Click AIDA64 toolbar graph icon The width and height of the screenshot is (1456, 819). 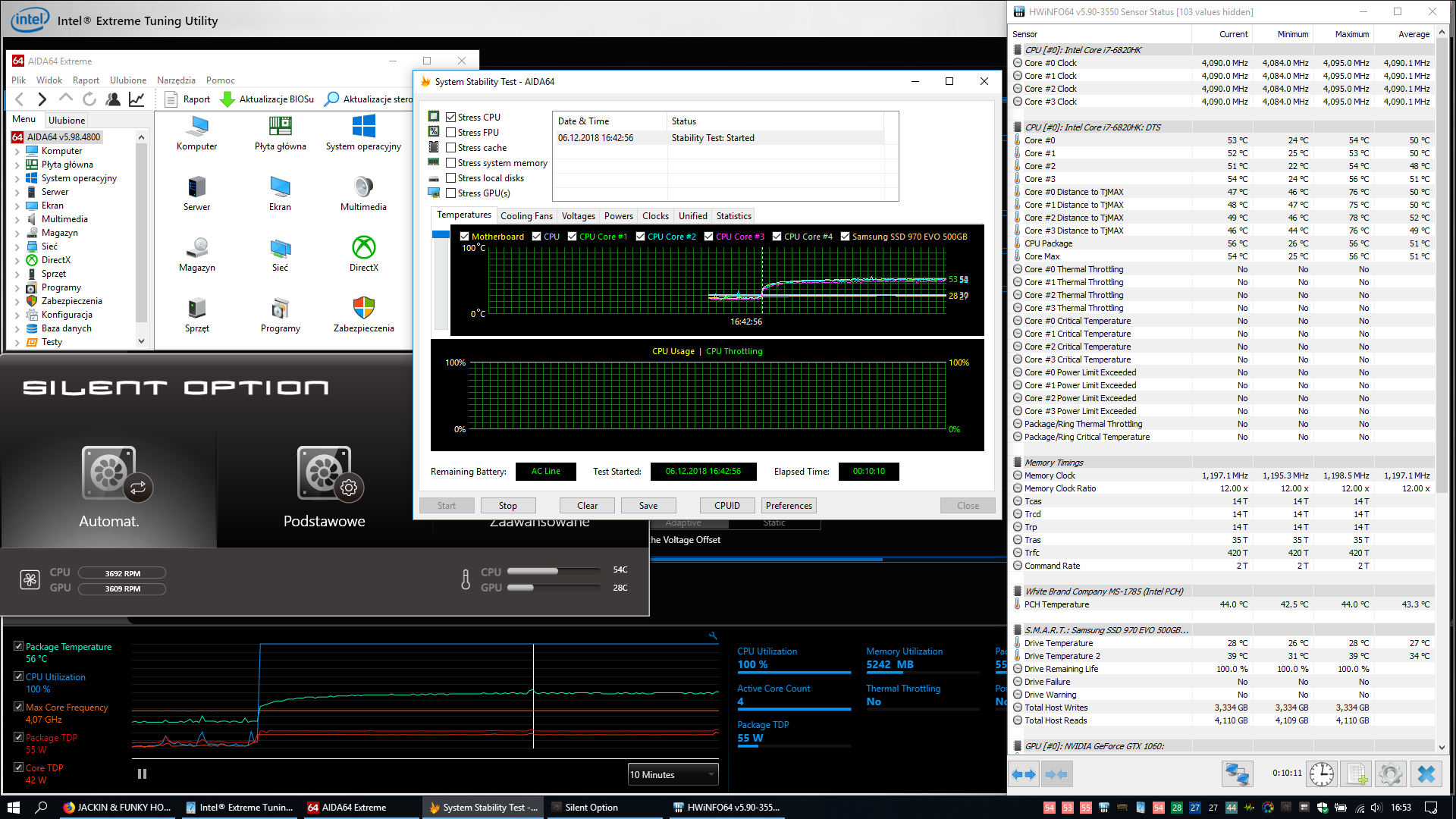pyautogui.click(x=136, y=99)
